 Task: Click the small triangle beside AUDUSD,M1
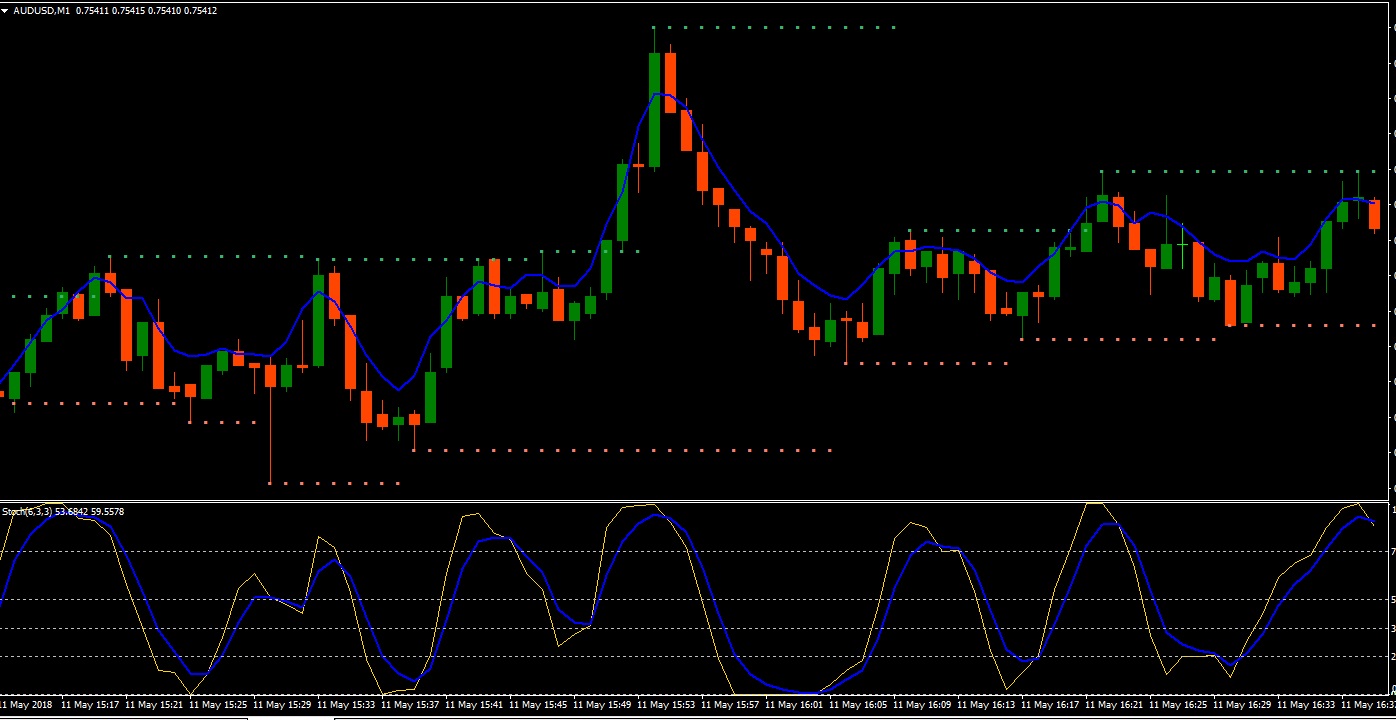pos(6,11)
